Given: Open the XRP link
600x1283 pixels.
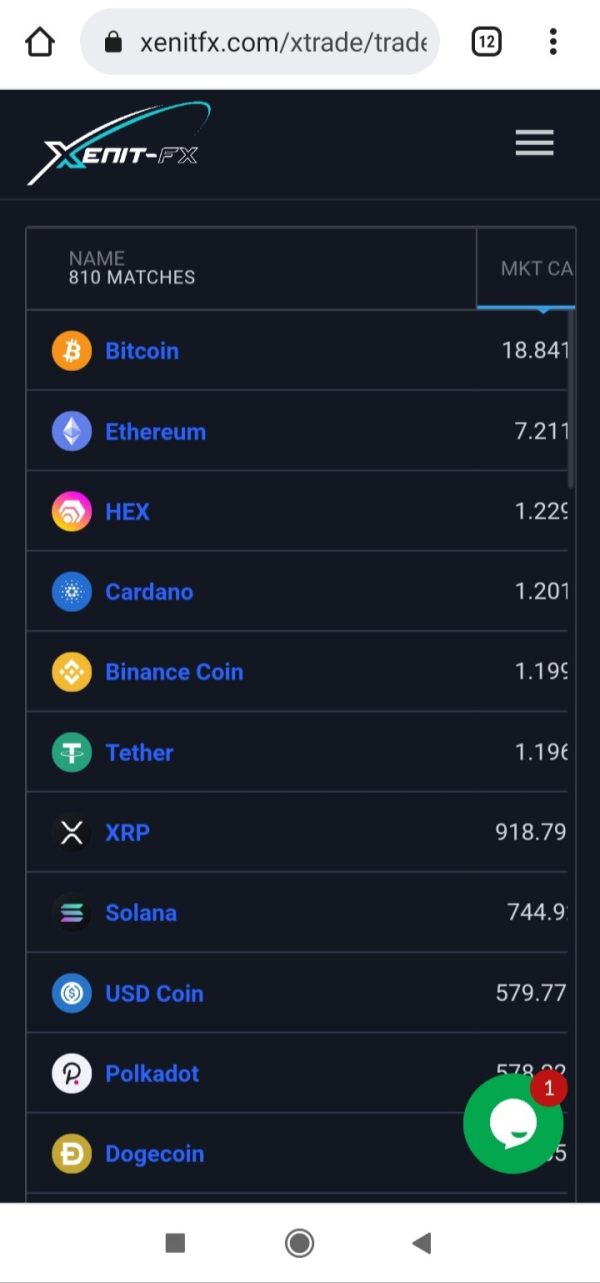Looking at the screenshot, I should click(x=127, y=833).
